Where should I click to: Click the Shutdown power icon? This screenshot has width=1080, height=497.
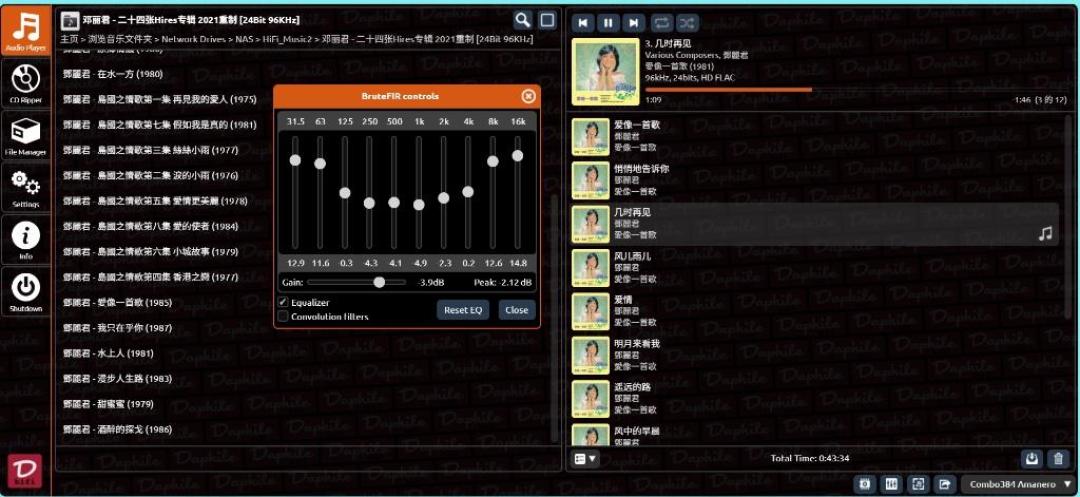(25, 286)
